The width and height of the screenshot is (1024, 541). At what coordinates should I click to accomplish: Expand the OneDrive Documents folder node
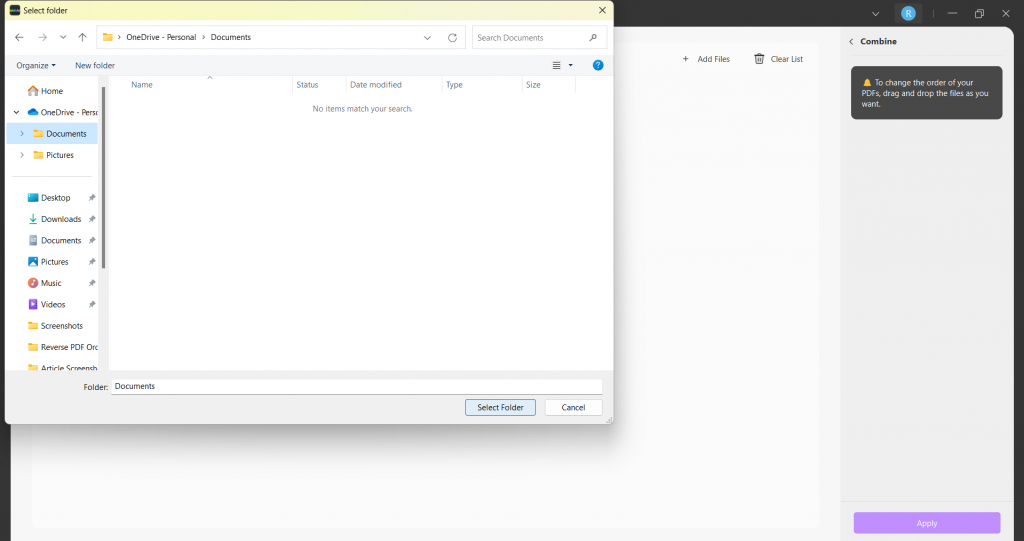(x=22, y=133)
